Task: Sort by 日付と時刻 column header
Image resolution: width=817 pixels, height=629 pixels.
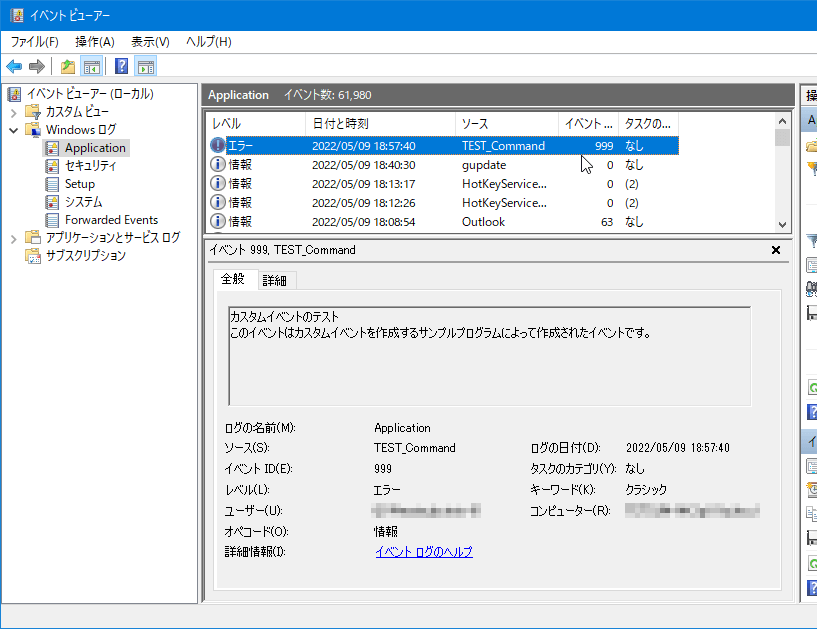Action: [x=340, y=123]
